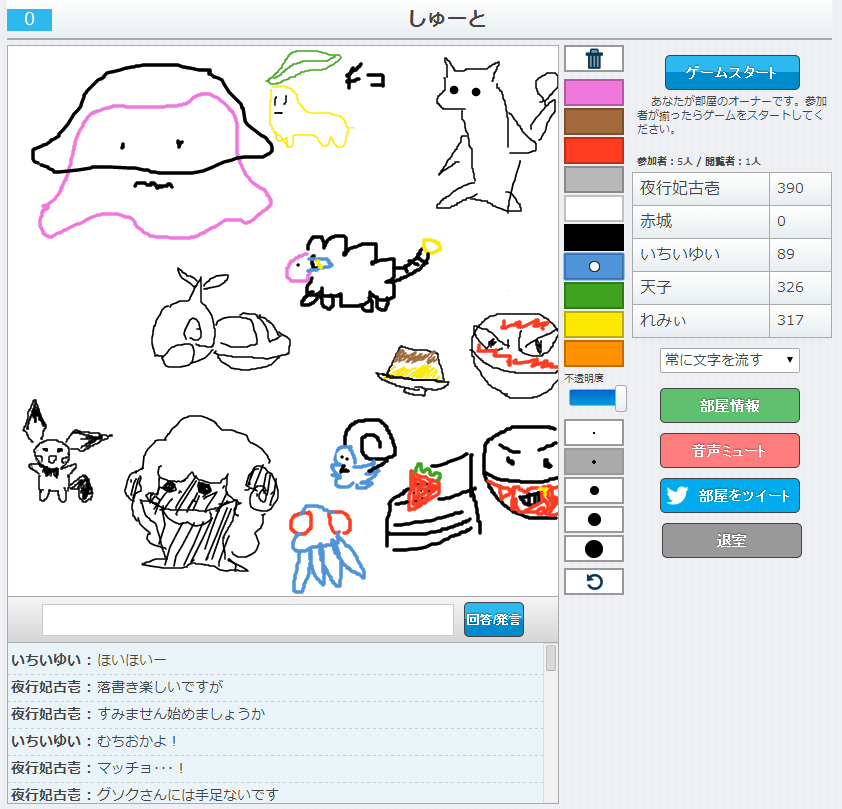
Task: Click chat message すみません始めましょうか
Action: point(182,714)
